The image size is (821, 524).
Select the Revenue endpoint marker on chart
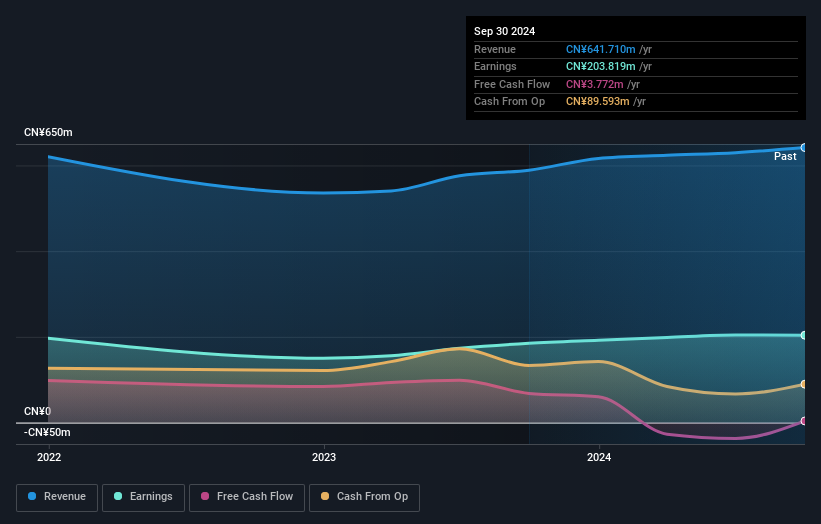804,148
